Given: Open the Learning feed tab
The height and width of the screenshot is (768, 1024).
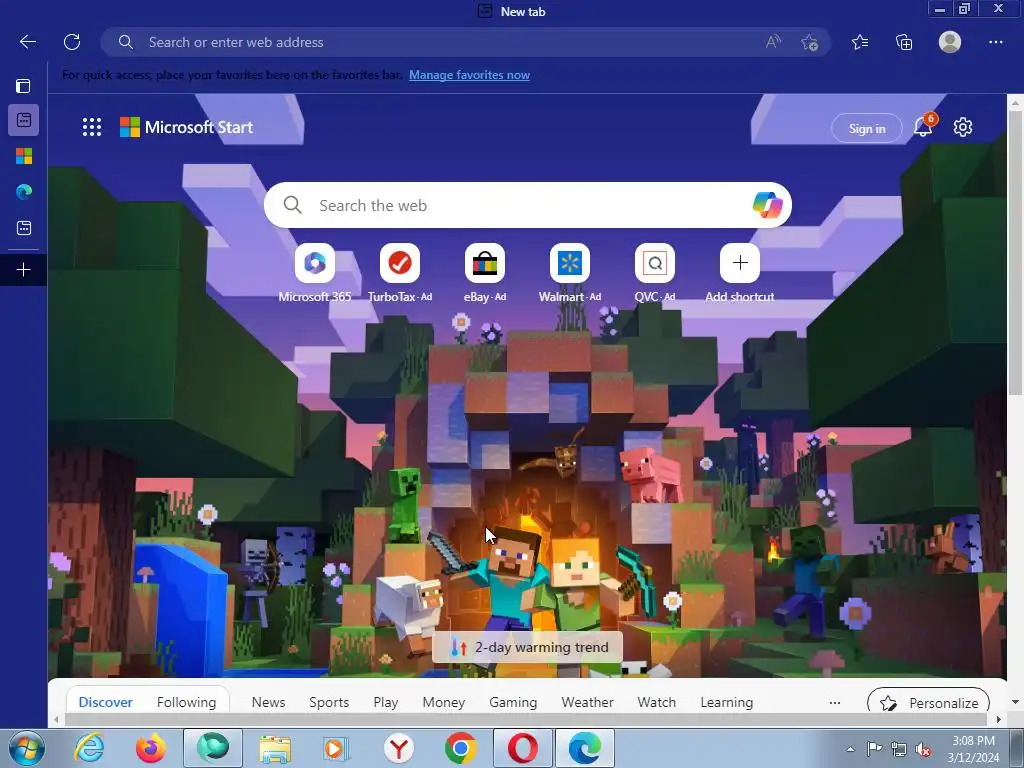Looking at the screenshot, I should pyautogui.click(x=726, y=703).
